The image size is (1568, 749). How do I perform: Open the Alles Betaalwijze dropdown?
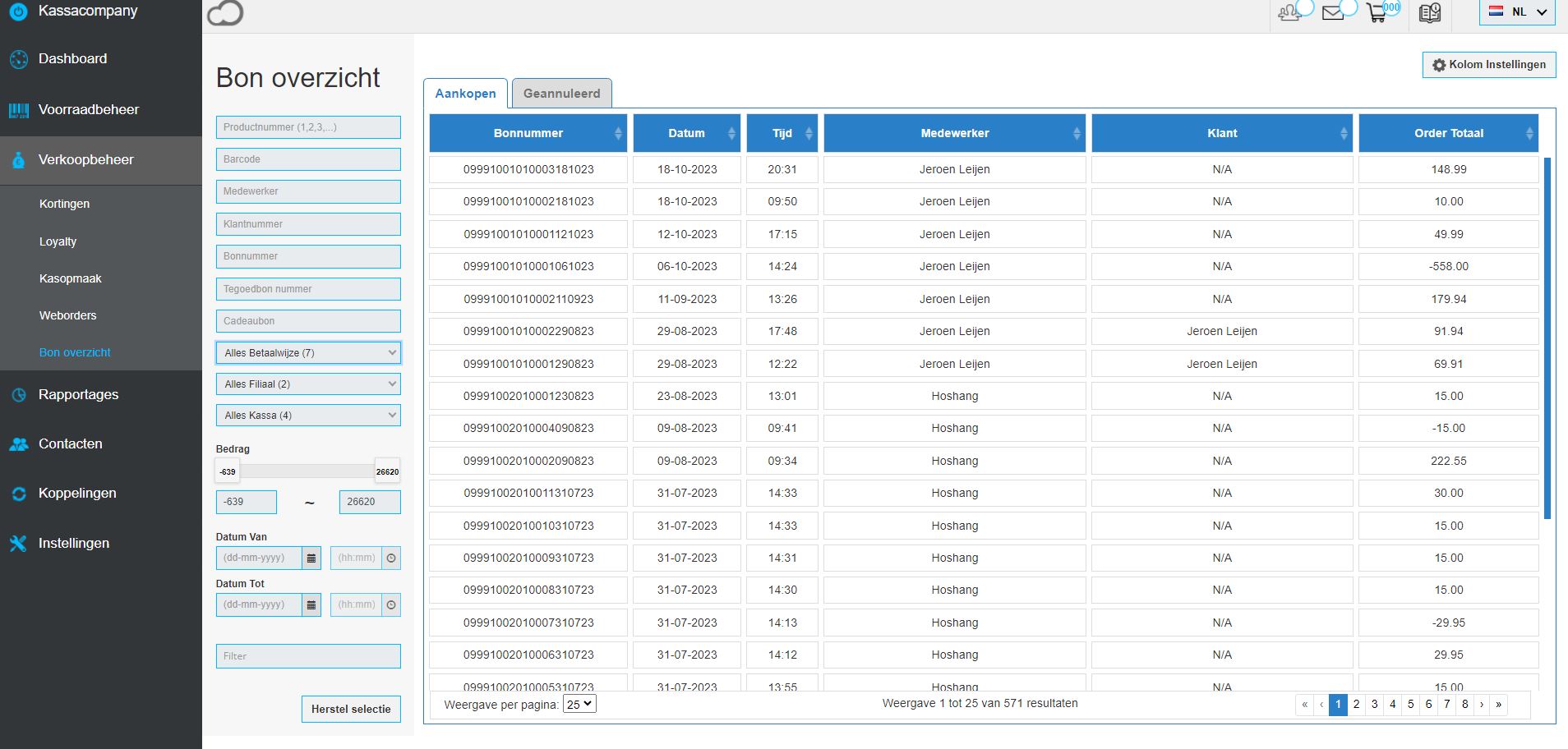tap(308, 353)
